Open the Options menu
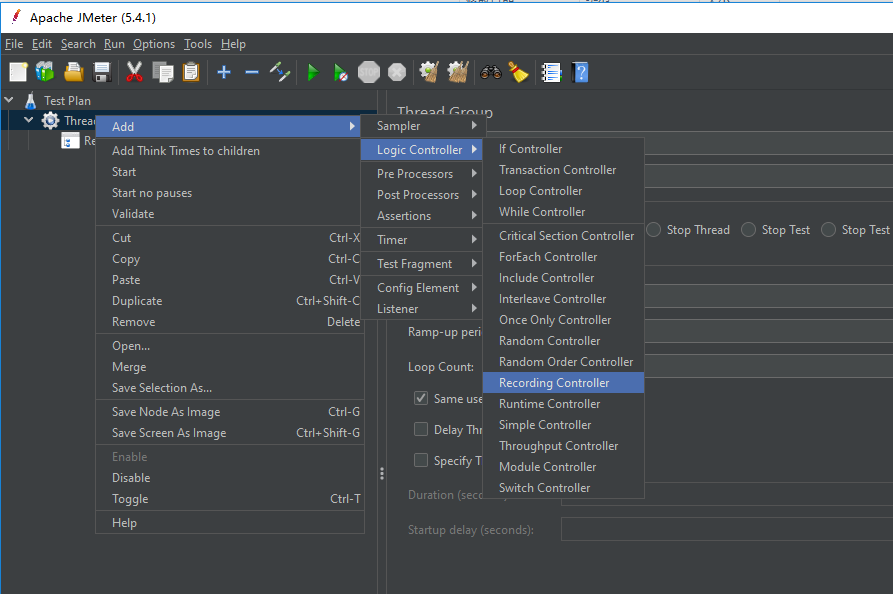893x594 pixels. pyautogui.click(x=154, y=44)
